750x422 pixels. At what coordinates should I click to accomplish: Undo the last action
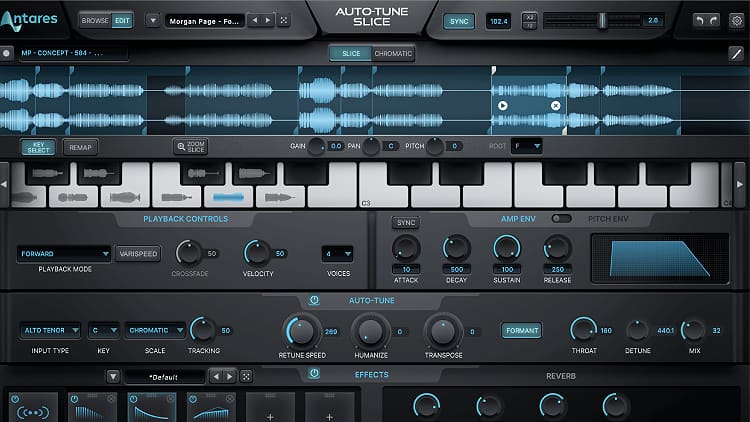tap(700, 21)
